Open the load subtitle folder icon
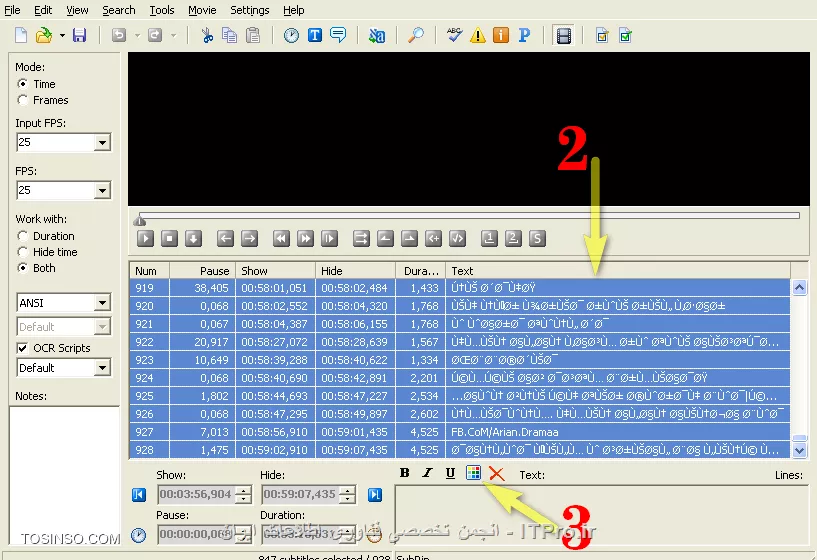Image resolution: width=817 pixels, height=560 pixels. pyautogui.click(x=44, y=35)
